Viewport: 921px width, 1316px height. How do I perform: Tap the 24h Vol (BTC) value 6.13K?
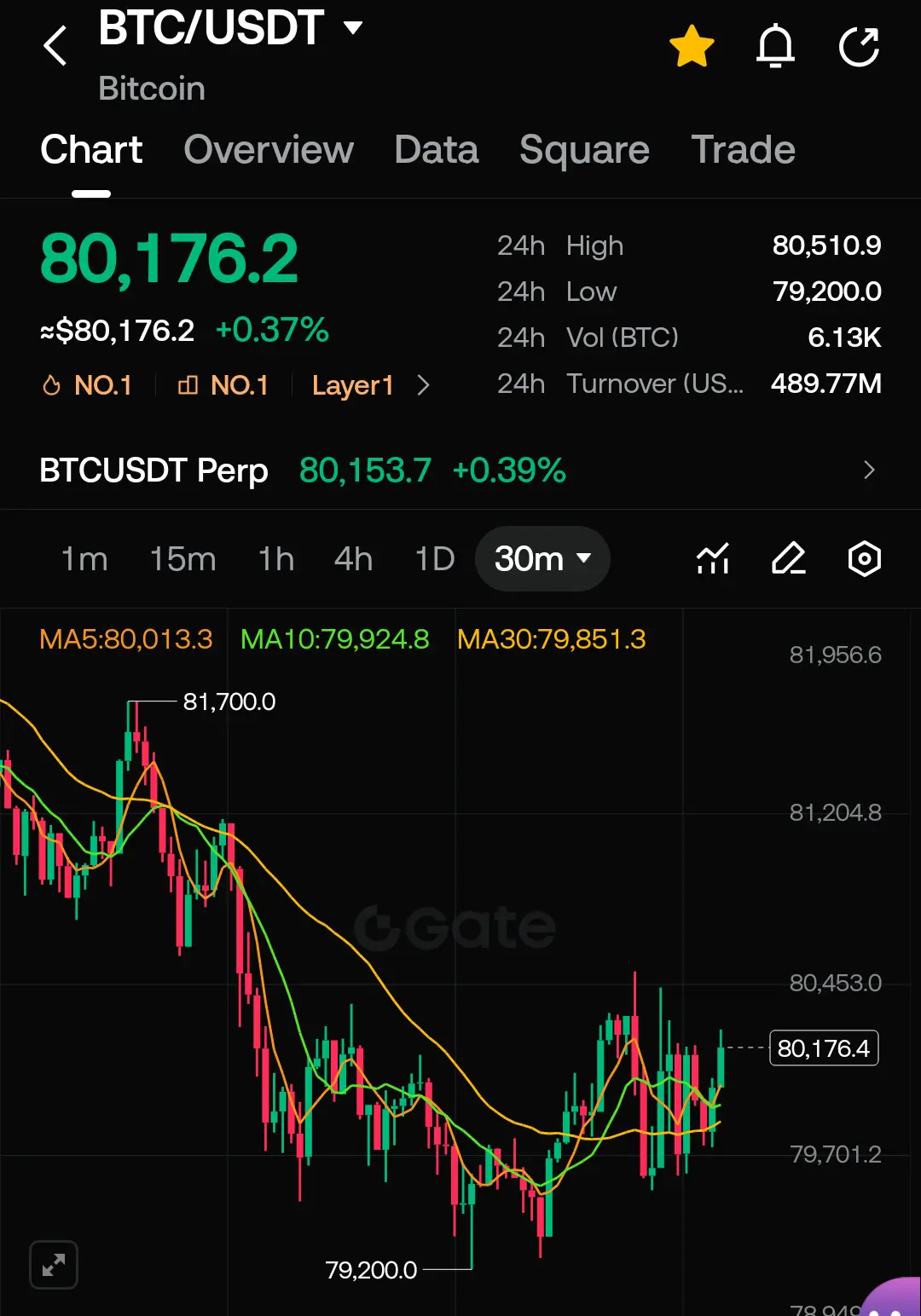point(844,338)
